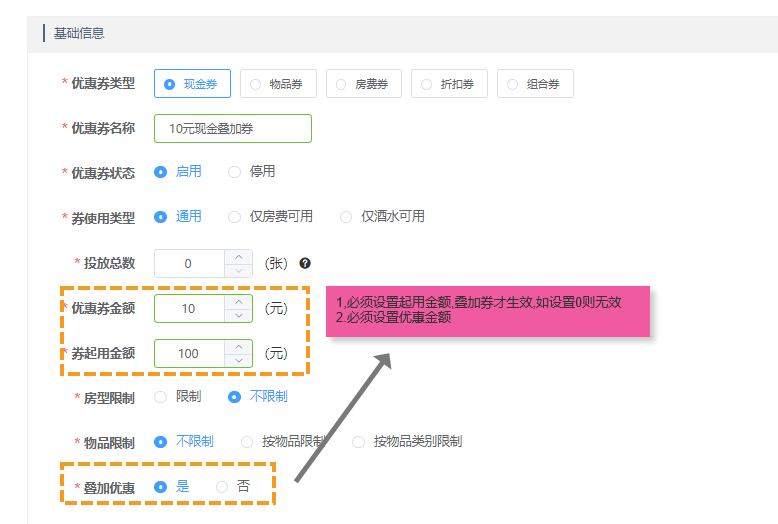Decrease 券起用金额 with the down arrow

coord(239,360)
